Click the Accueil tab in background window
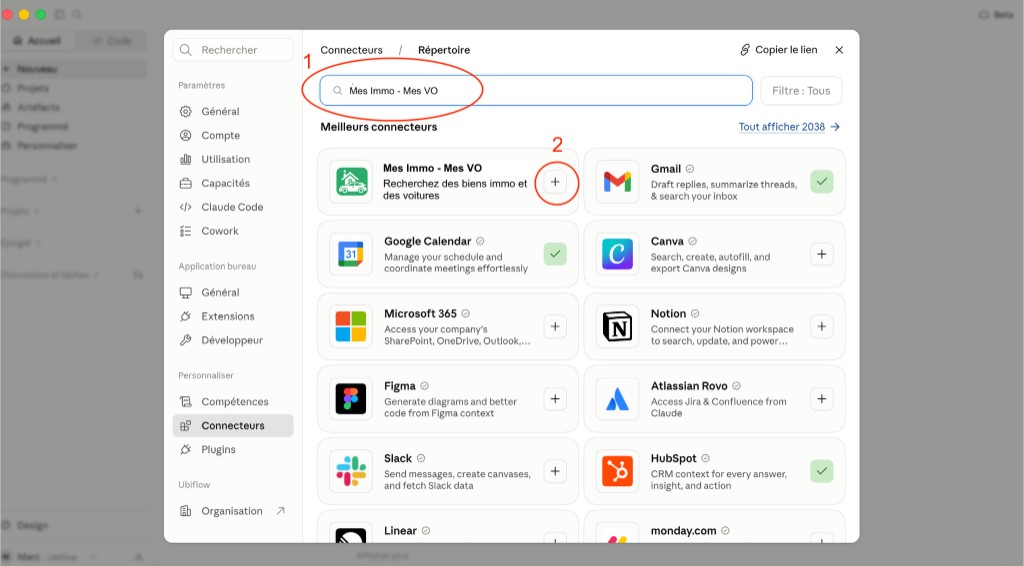Screen dimensions: 1024x566 (39, 40)
